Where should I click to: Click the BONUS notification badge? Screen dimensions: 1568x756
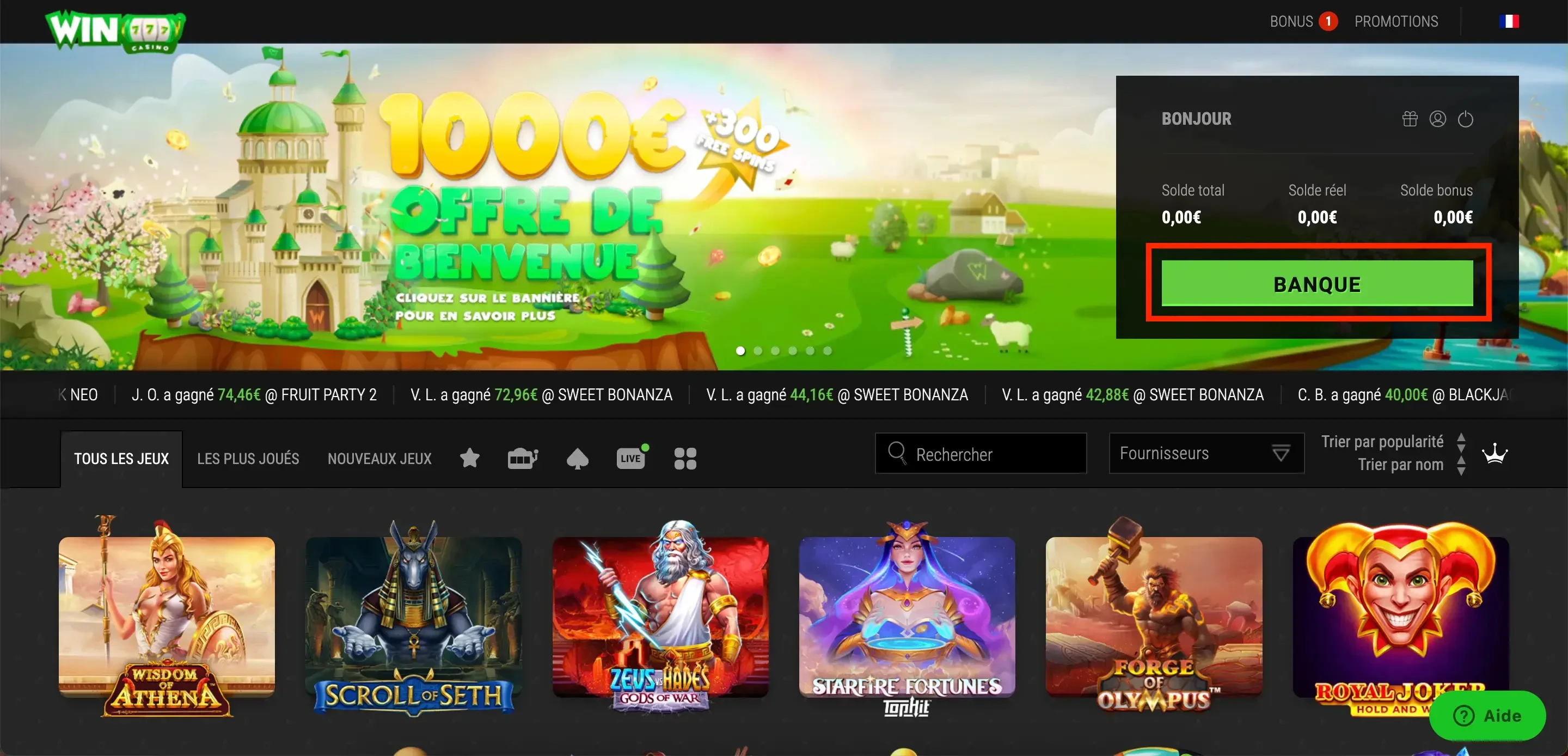click(x=1328, y=21)
